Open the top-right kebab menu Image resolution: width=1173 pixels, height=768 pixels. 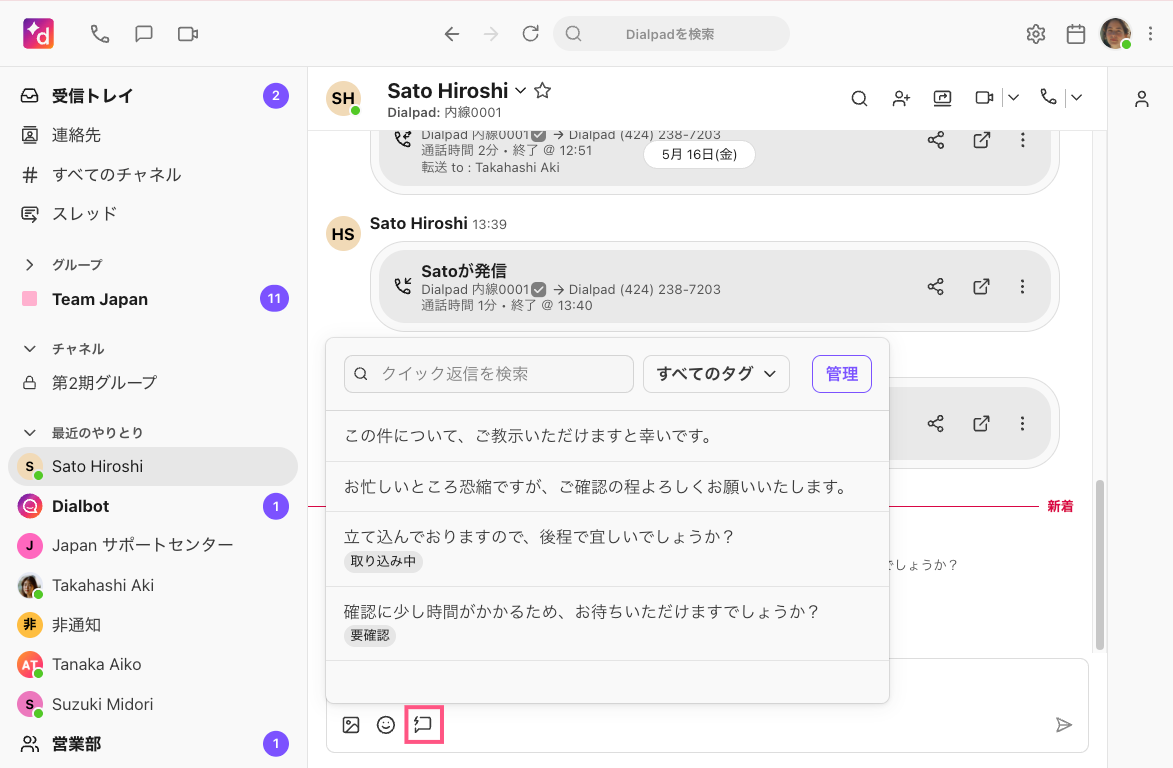(1151, 34)
